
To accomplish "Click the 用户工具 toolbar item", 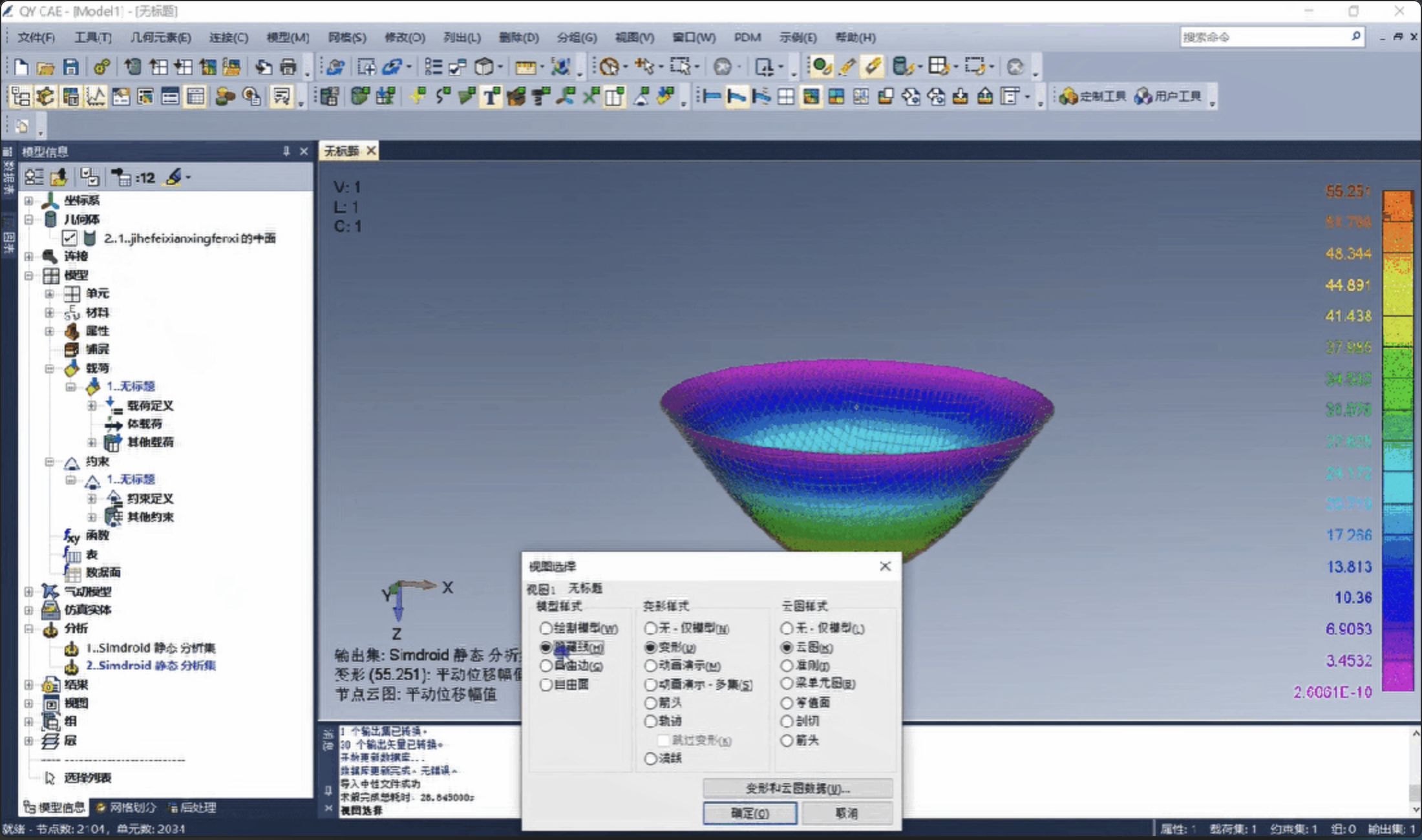I will pos(1169,96).
